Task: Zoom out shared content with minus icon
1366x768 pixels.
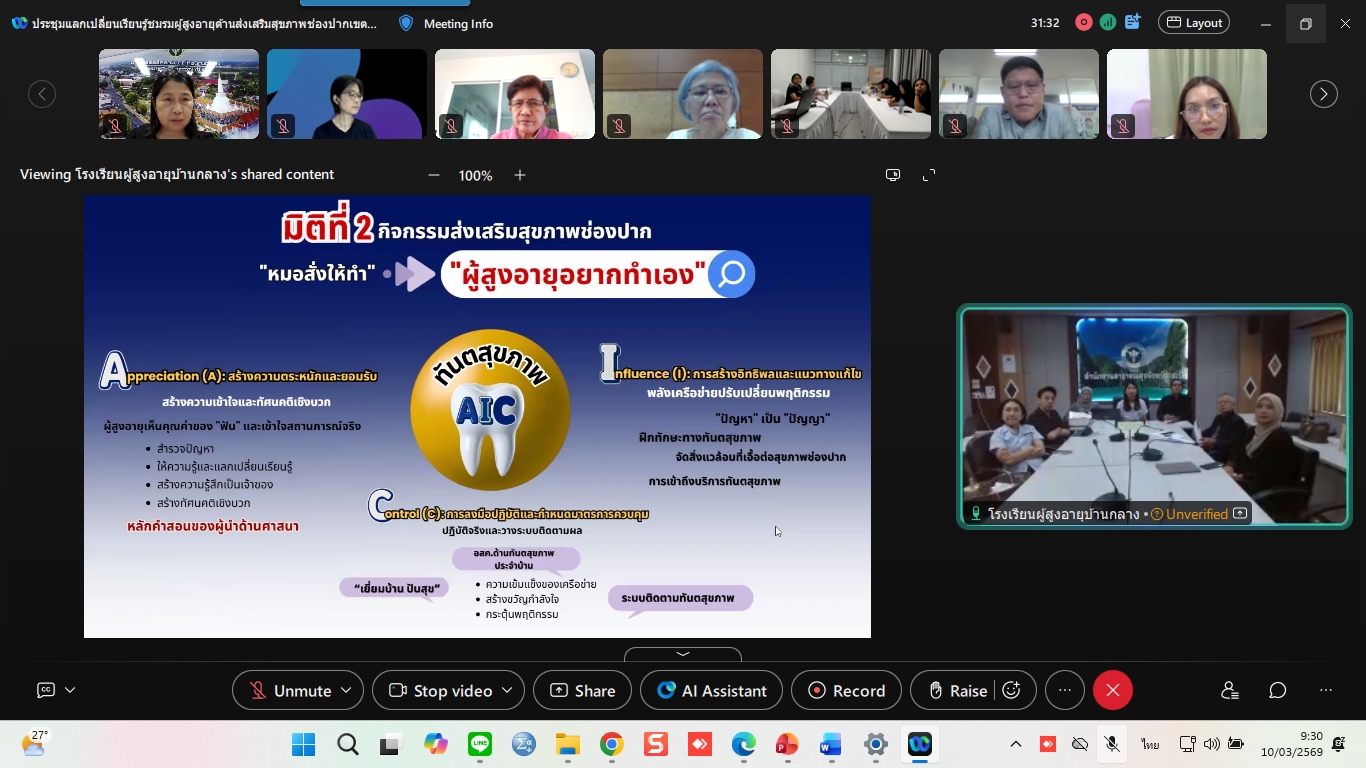Action: click(434, 175)
